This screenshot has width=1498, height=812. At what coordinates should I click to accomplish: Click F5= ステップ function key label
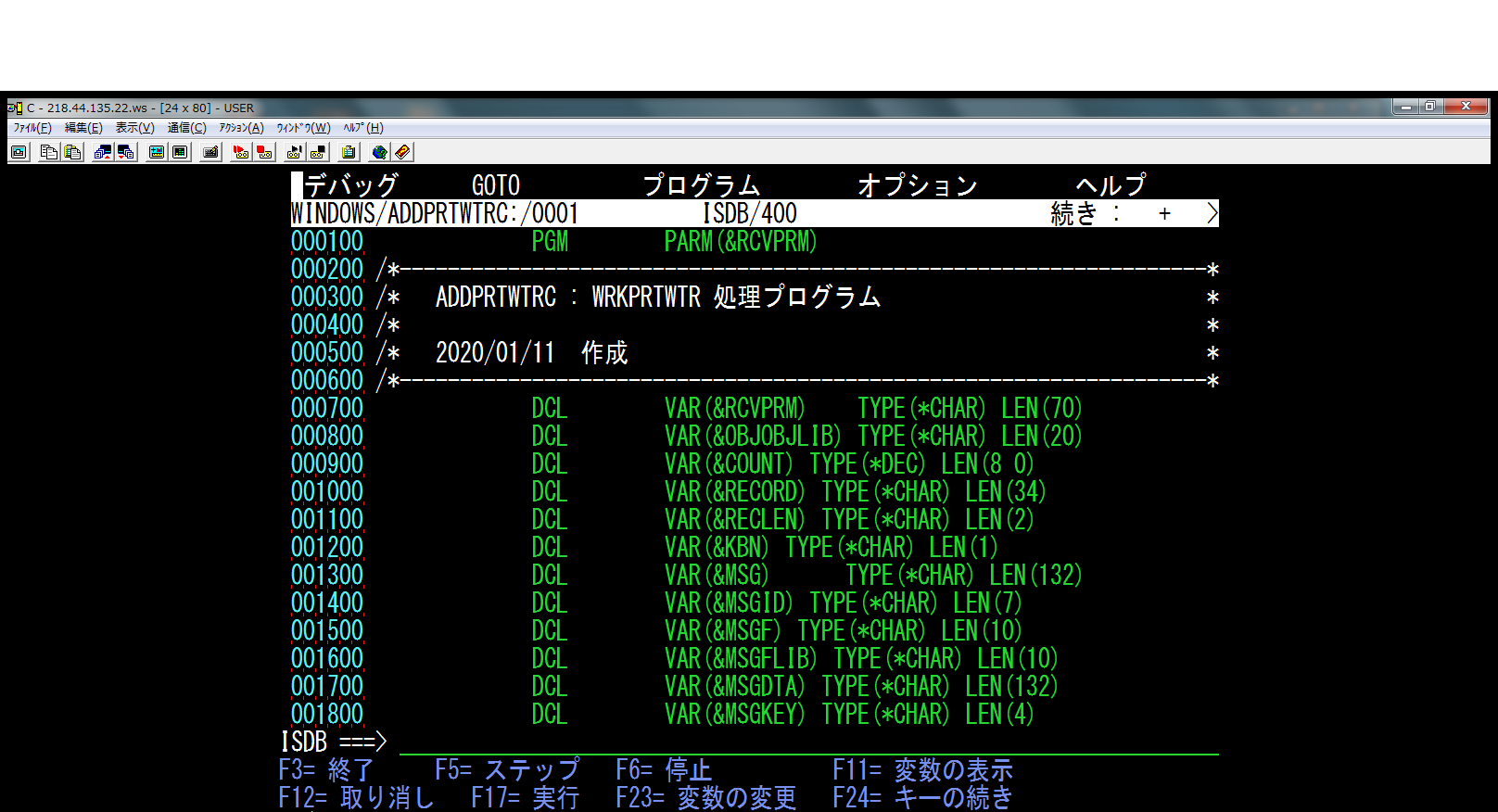click(x=506, y=769)
